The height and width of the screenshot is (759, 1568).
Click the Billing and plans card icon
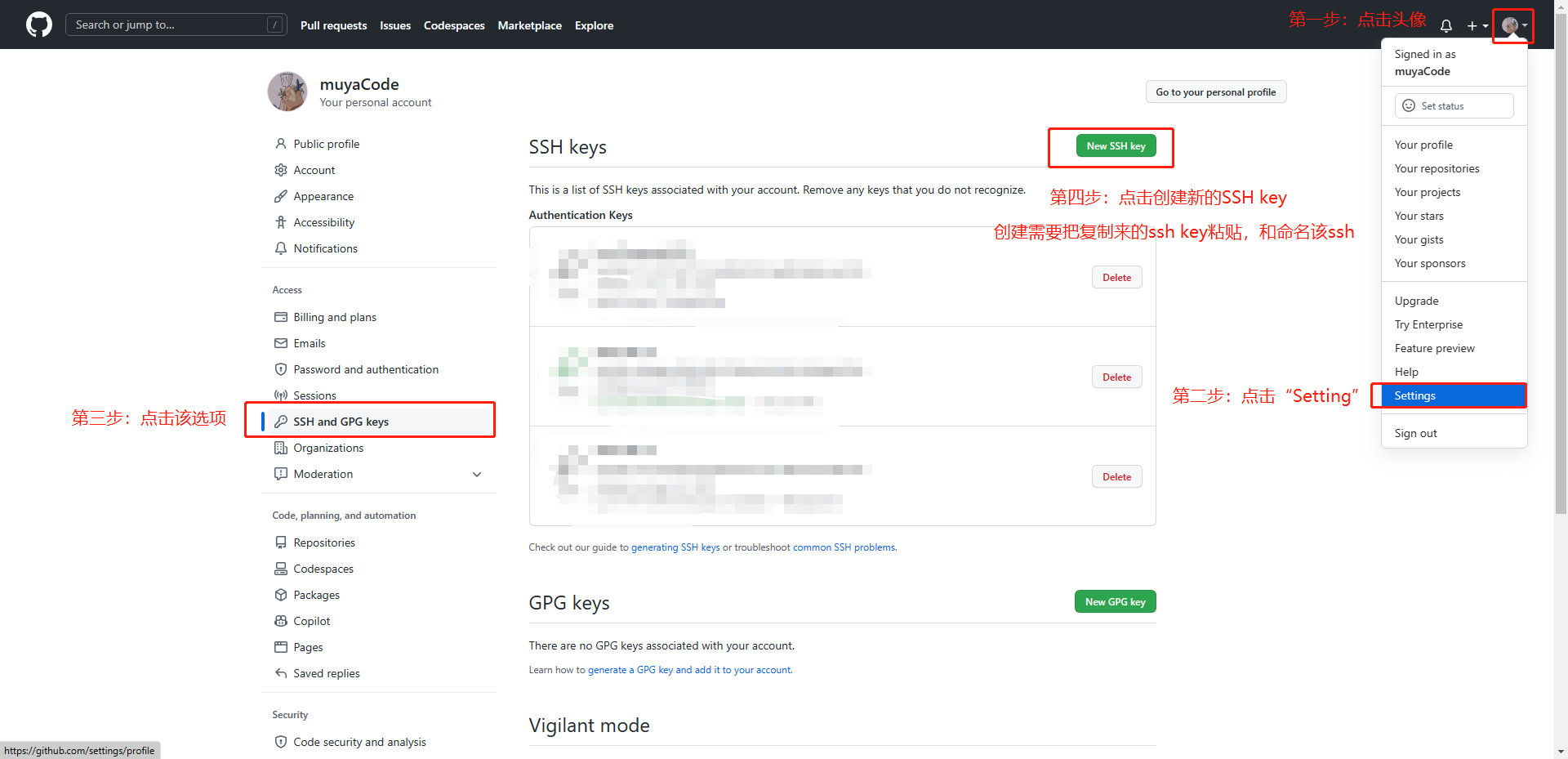pyautogui.click(x=281, y=317)
